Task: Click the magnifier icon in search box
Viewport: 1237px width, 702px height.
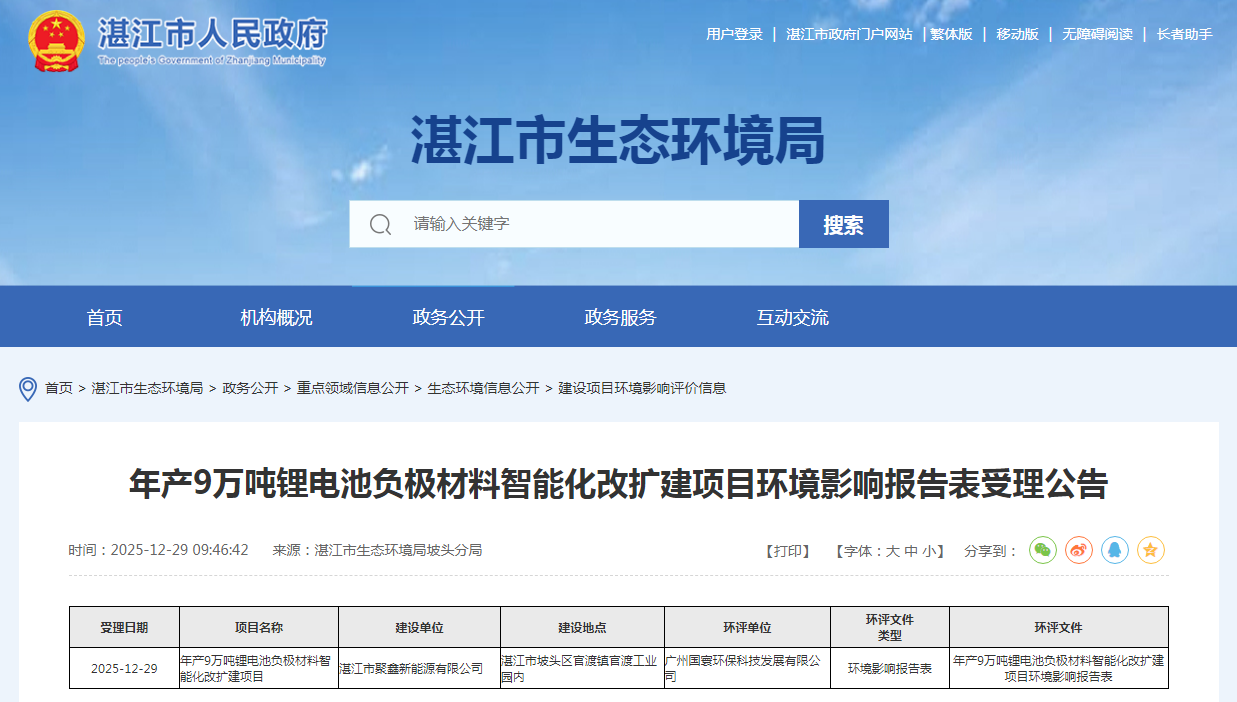Action: pos(379,224)
